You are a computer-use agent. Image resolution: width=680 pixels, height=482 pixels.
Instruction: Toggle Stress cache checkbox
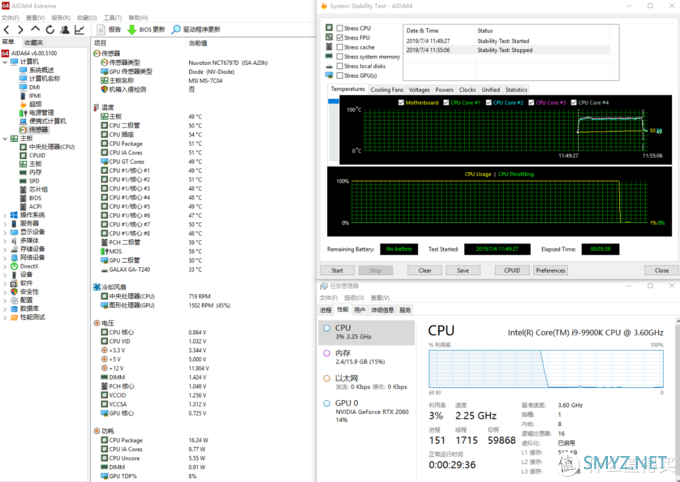[x=340, y=47]
